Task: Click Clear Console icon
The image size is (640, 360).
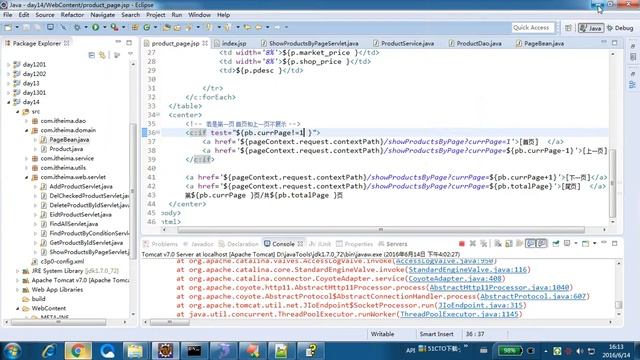Action: (x=498, y=244)
